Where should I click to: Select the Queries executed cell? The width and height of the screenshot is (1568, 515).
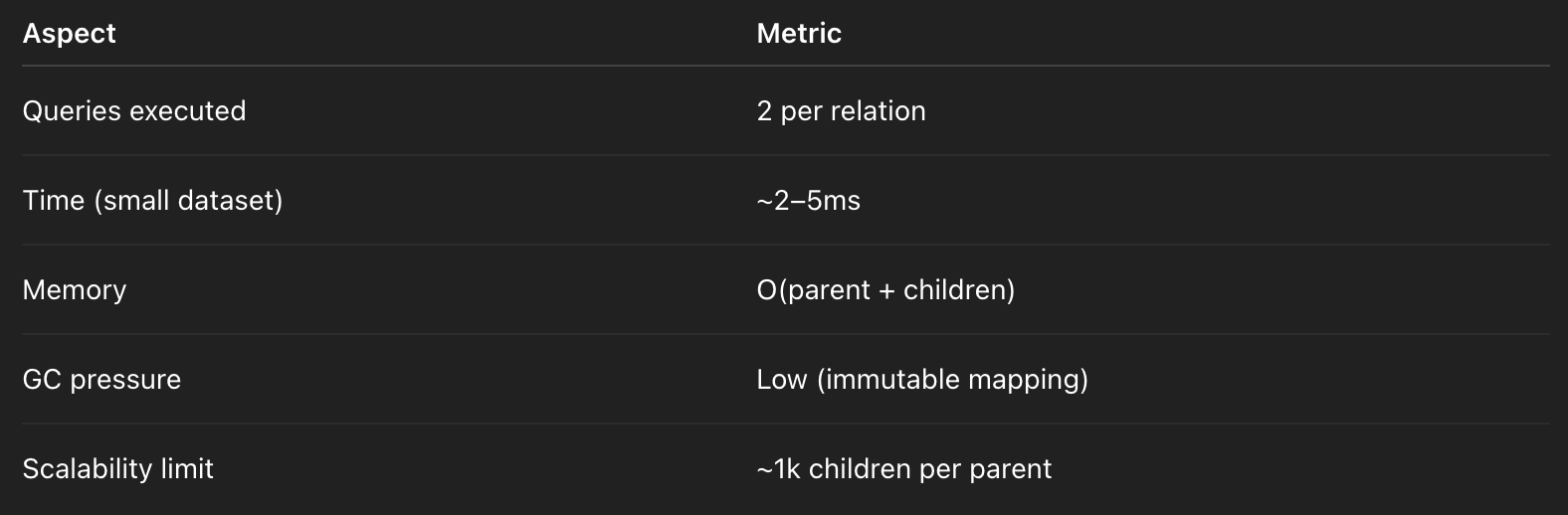pos(134,110)
